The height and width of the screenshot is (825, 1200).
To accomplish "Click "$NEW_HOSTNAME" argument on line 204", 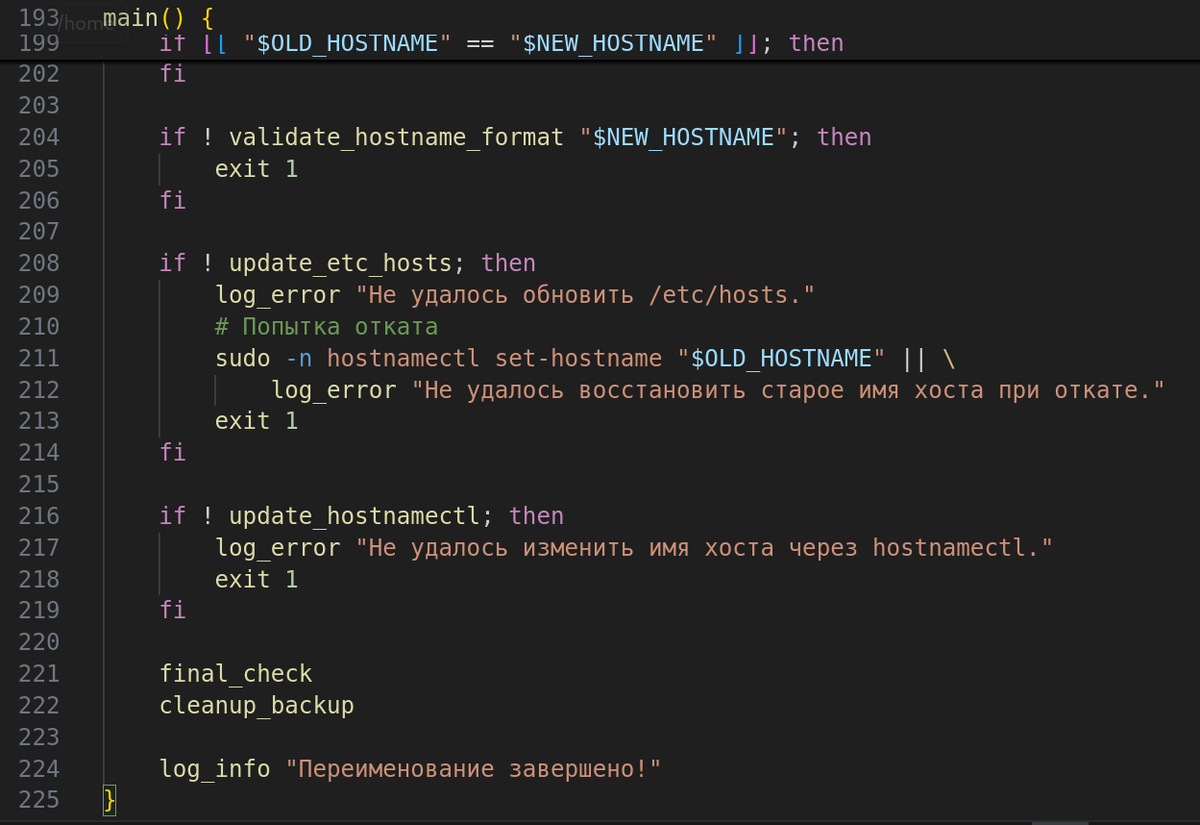I will click(684, 137).
